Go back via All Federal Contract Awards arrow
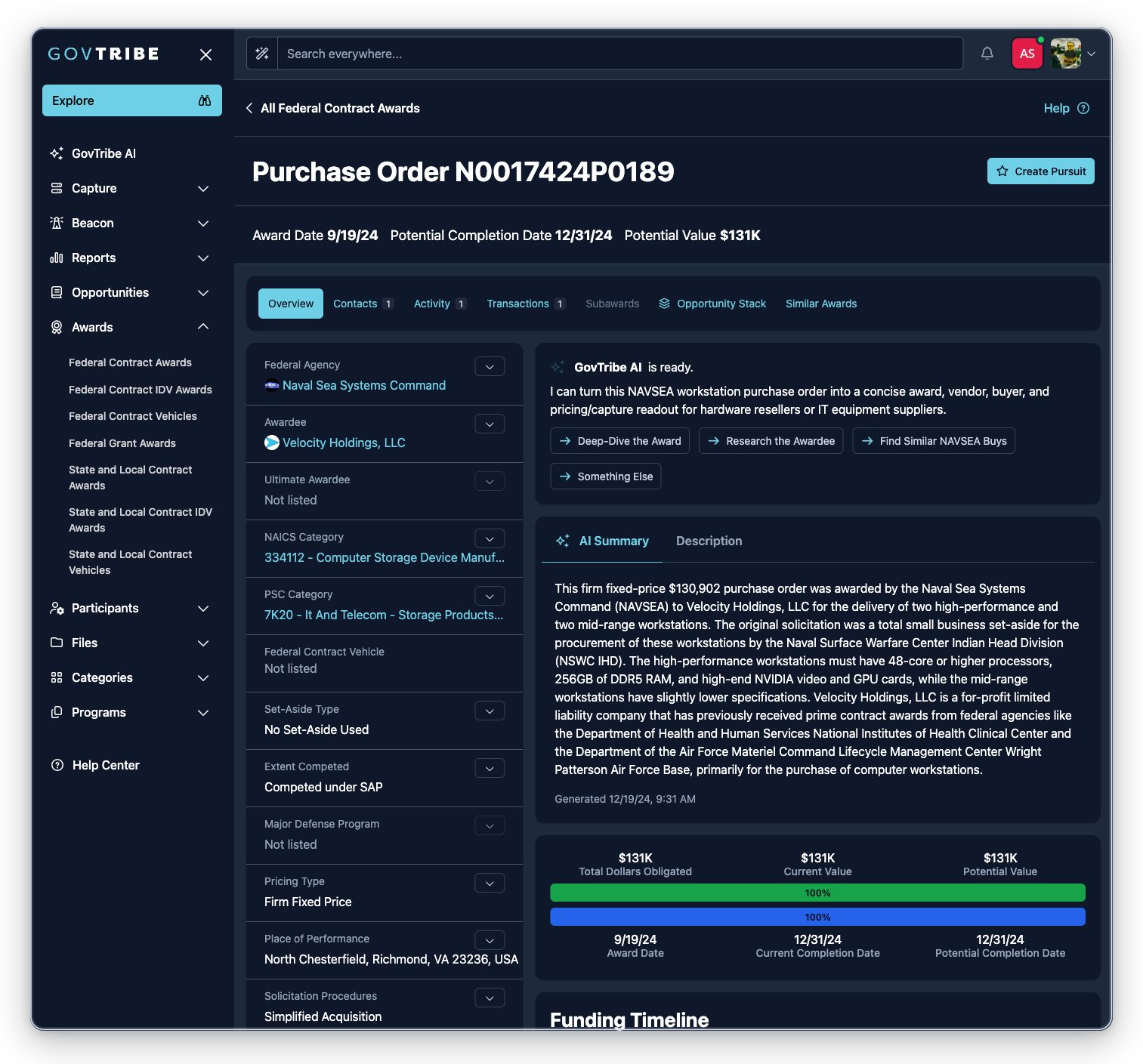 [x=249, y=108]
